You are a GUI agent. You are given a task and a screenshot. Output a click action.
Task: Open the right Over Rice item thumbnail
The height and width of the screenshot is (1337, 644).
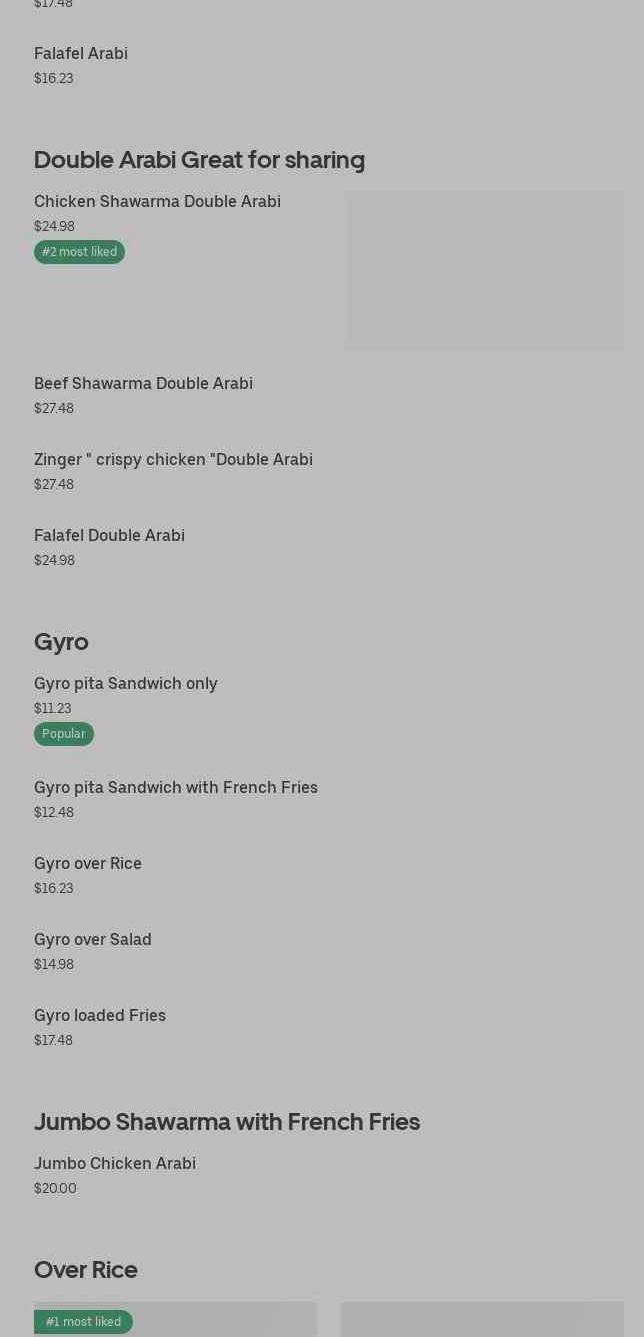point(482,1320)
